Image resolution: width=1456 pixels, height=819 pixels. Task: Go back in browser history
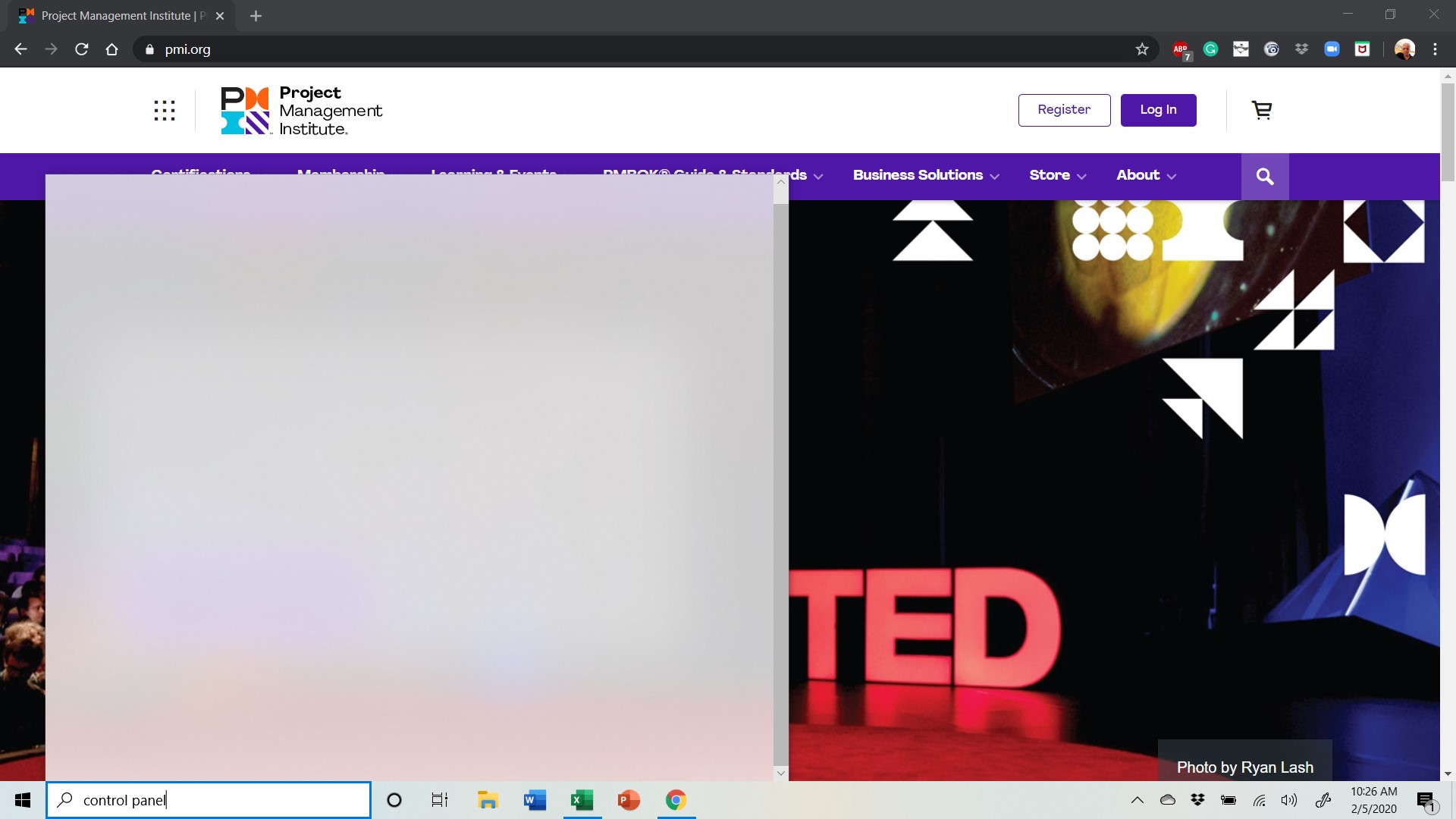click(x=20, y=49)
